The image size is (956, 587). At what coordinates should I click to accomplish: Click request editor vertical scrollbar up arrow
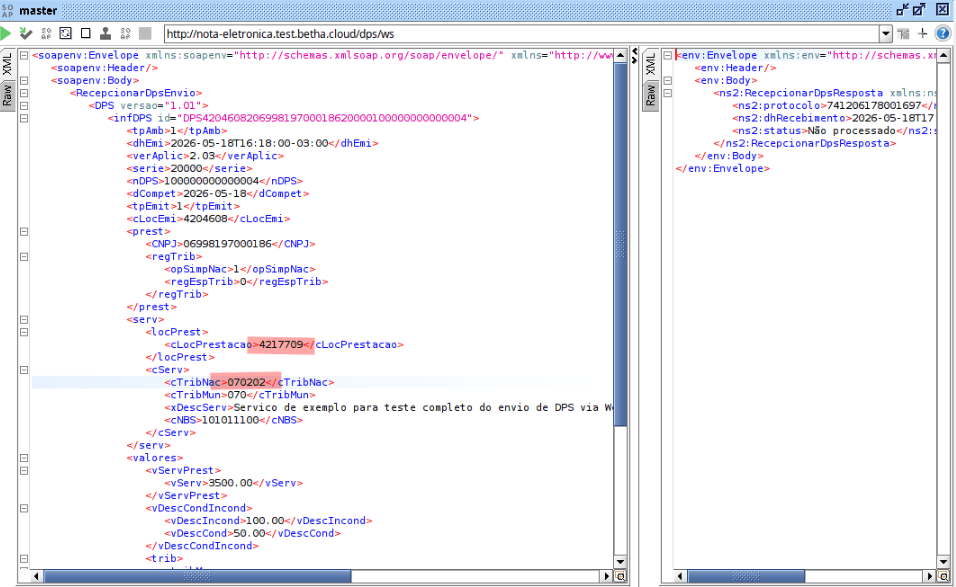(620, 55)
